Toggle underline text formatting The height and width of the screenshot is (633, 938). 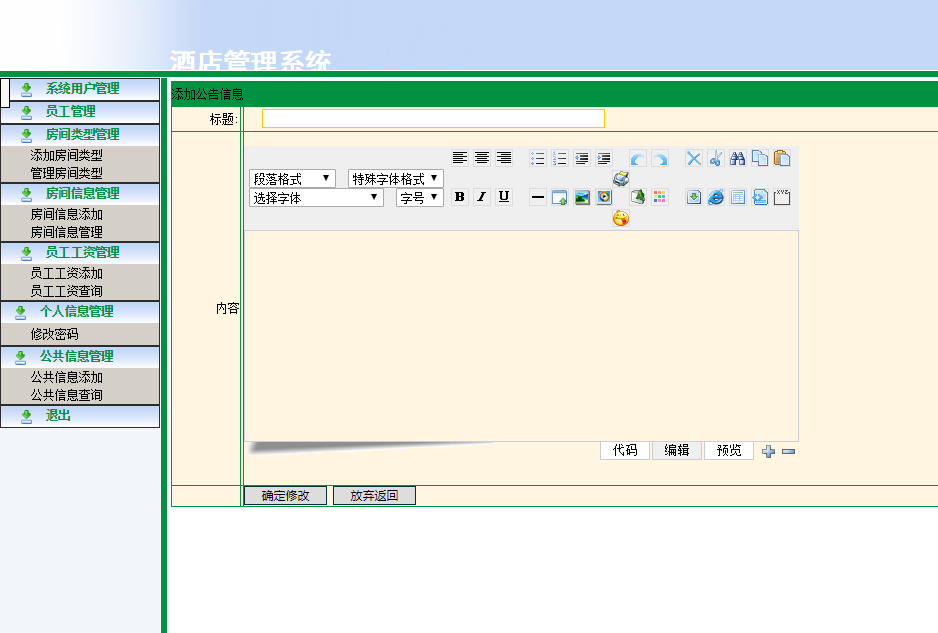point(503,197)
